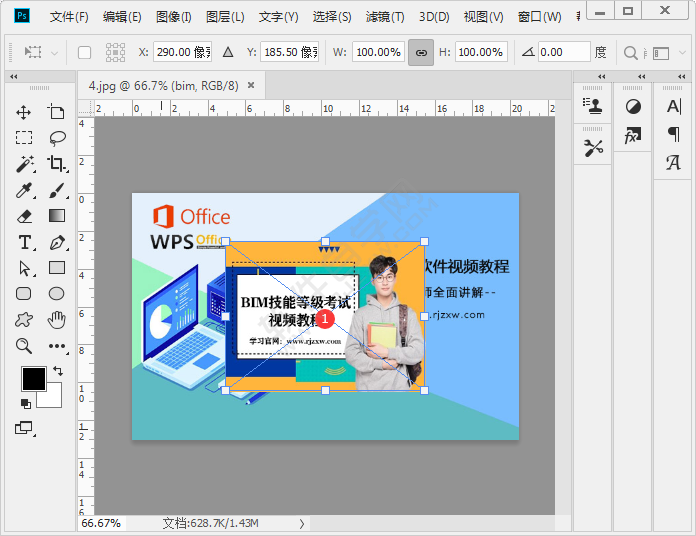
Task: Open the Clone Source panel icon
Action: [x=594, y=106]
